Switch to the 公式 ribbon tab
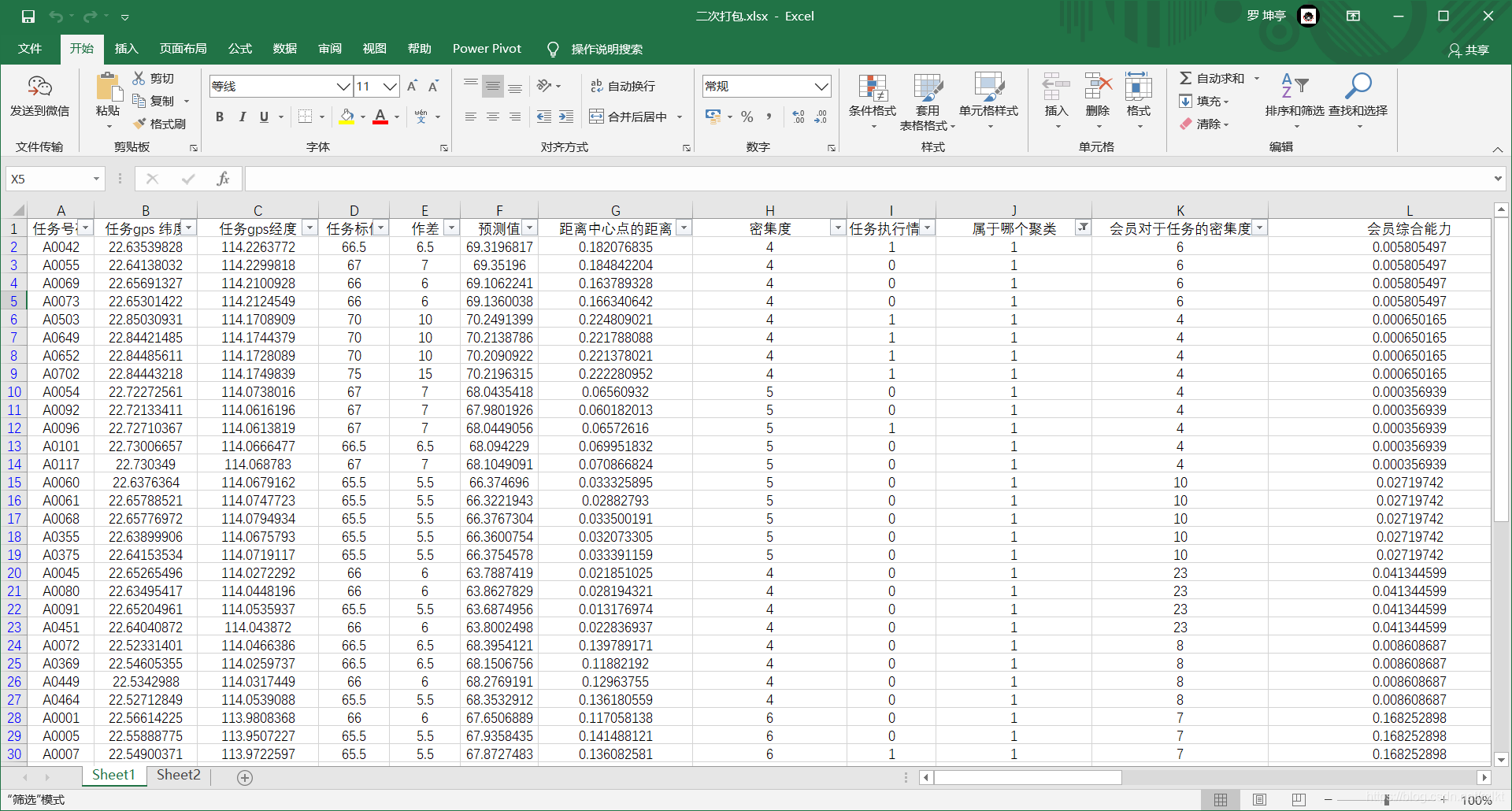This screenshot has width=1512, height=811. 239,49
